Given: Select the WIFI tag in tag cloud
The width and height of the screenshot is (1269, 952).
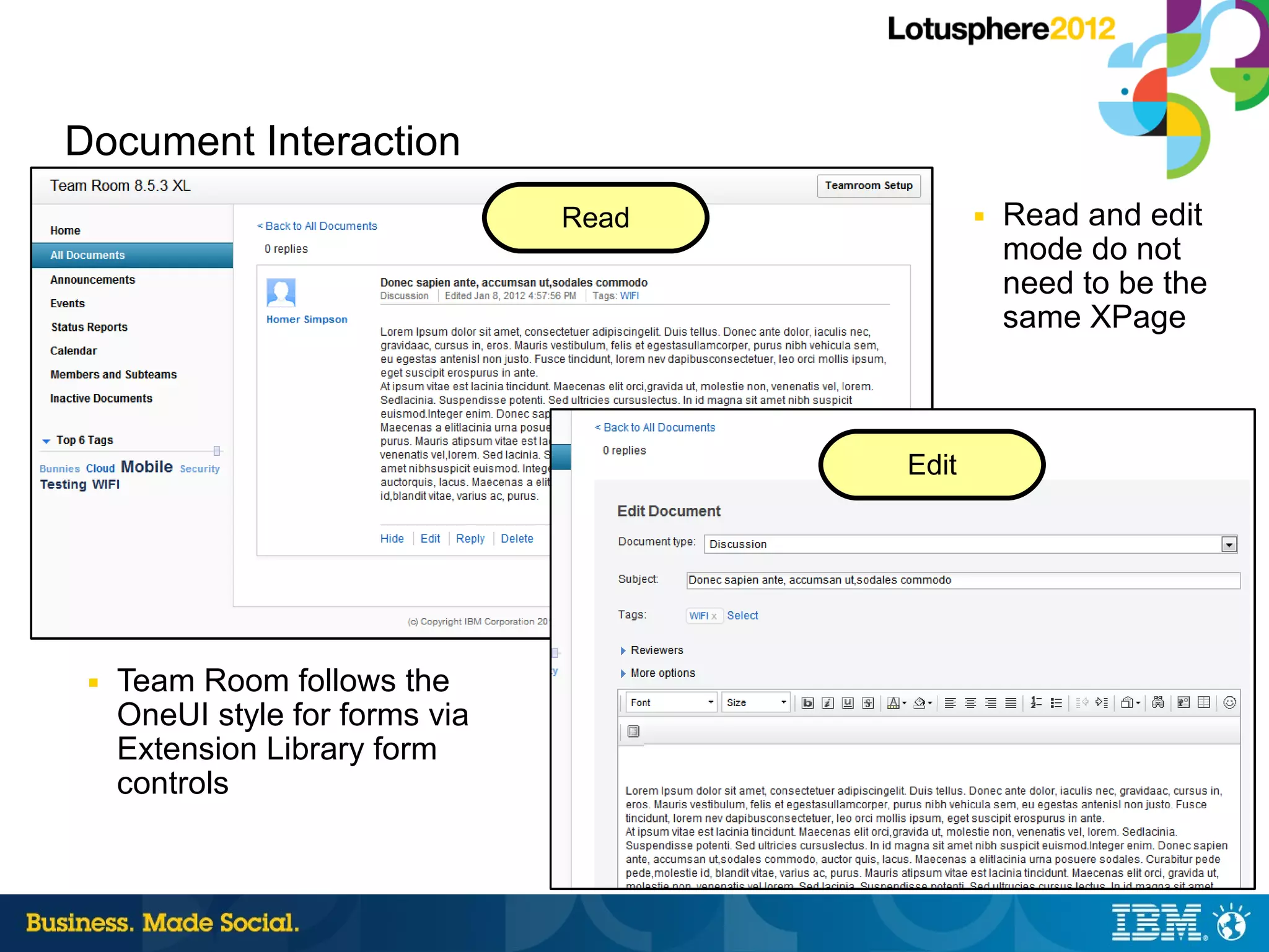Looking at the screenshot, I should pos(106,484).
